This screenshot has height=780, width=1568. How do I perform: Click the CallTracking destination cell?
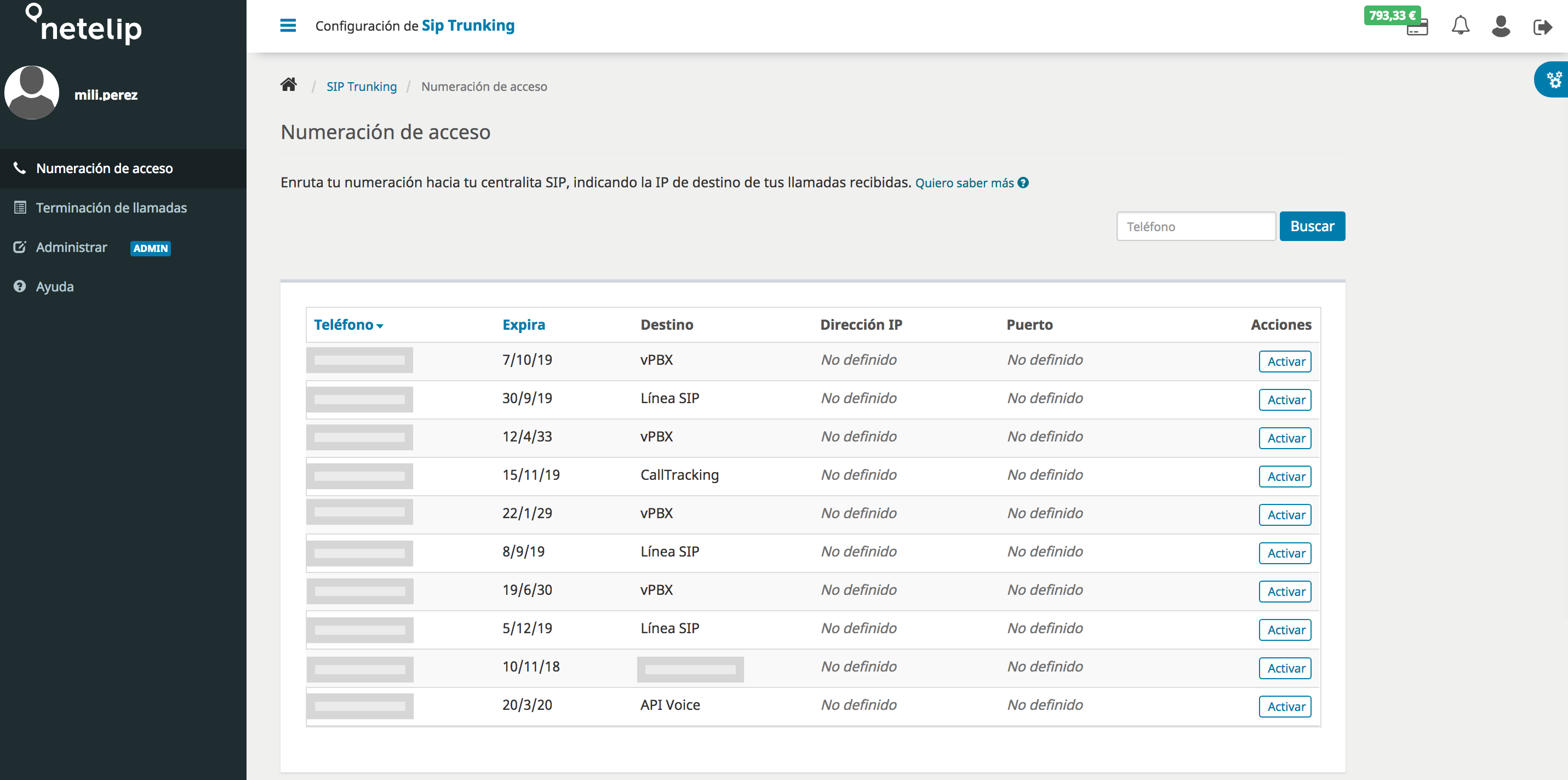(679, 475)
